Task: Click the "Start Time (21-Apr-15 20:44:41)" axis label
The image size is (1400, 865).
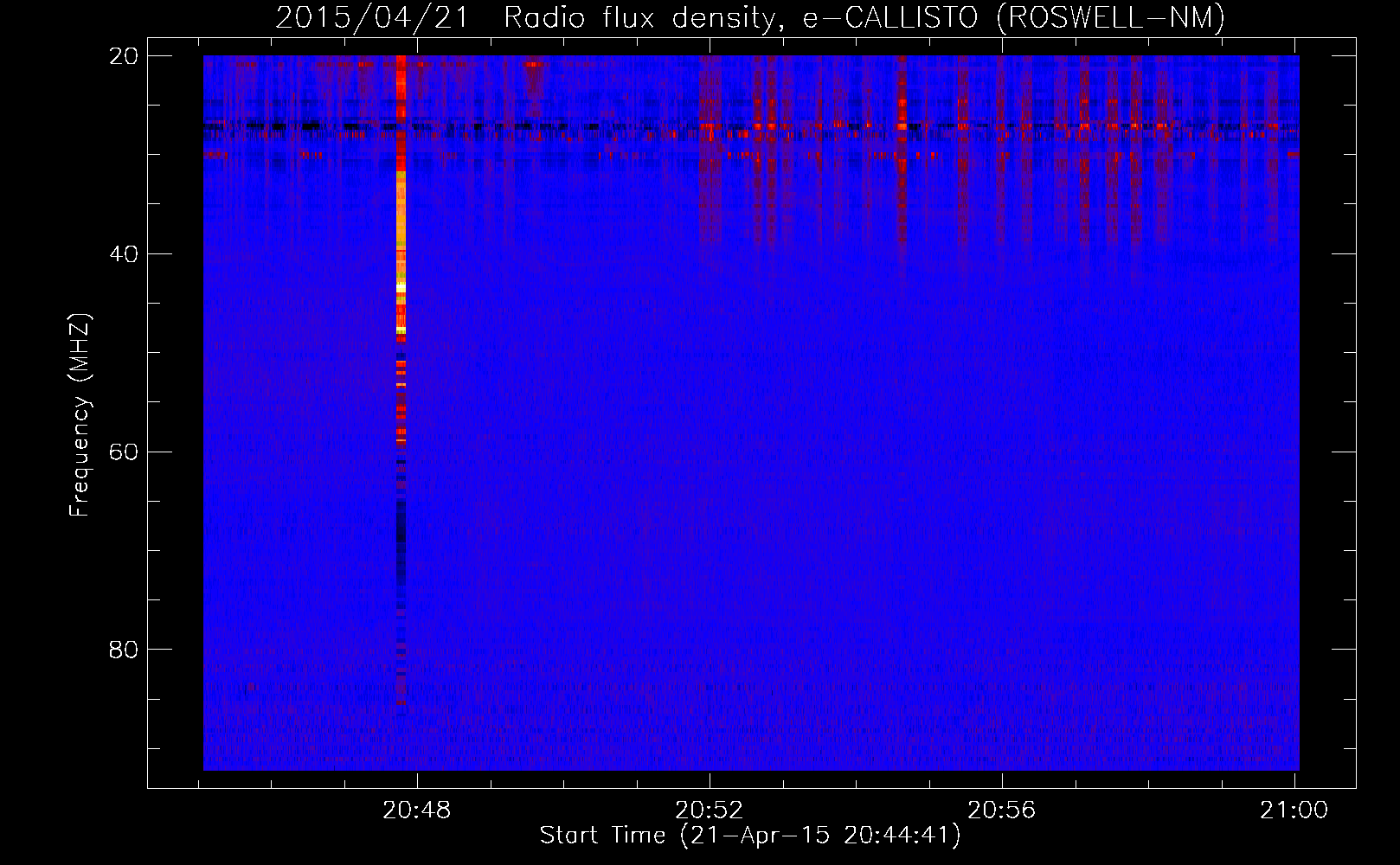Action: tap(750, 836)
